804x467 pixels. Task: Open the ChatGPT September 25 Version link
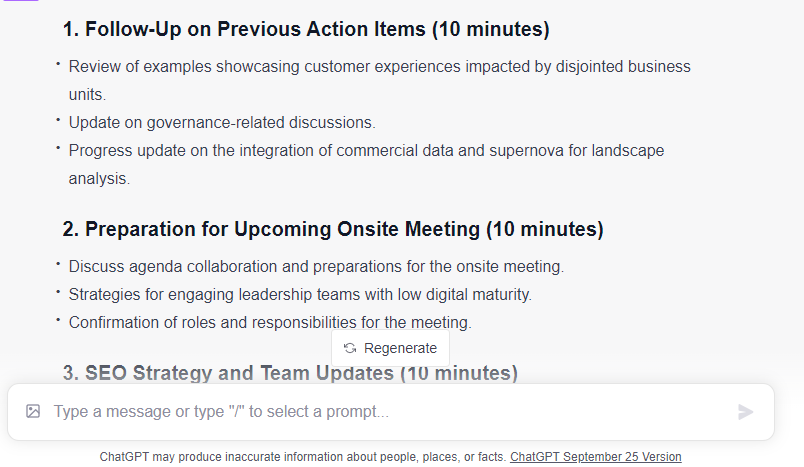(595, 457)
